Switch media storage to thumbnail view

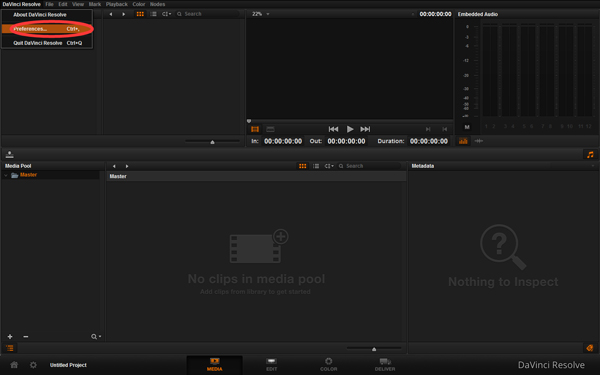(x=140, y=14)
